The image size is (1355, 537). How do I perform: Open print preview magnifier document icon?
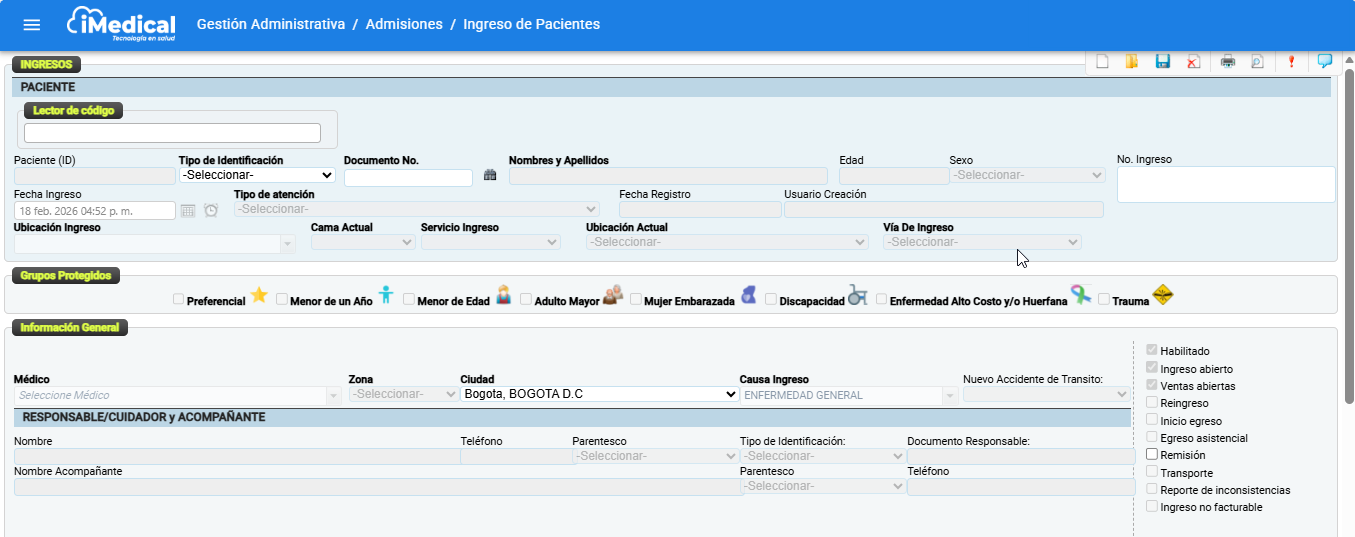1257,62
